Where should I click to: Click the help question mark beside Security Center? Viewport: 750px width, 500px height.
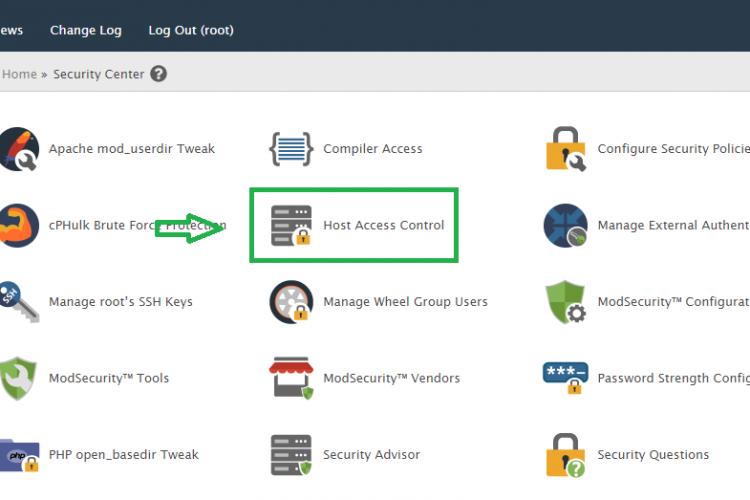[159, 74]
